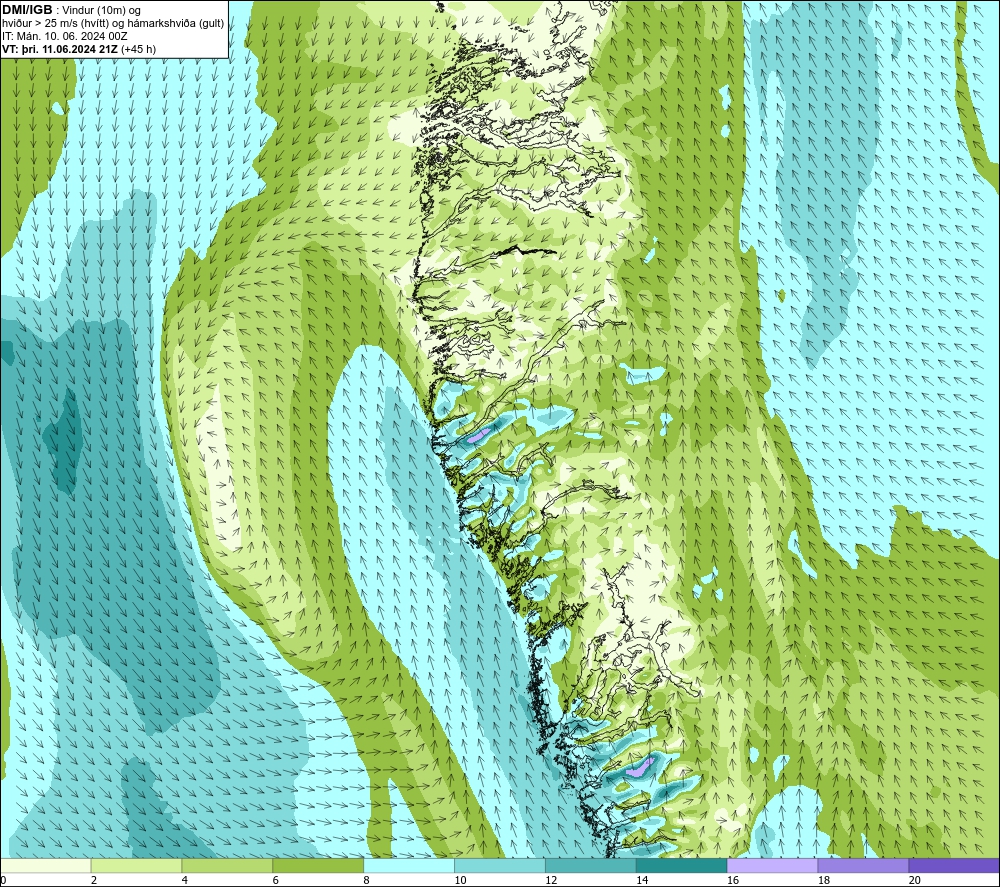1000x887 pixels.
Task: Click the 20+ m/s dark violet legend swatch
Action: tap(953, 865)
